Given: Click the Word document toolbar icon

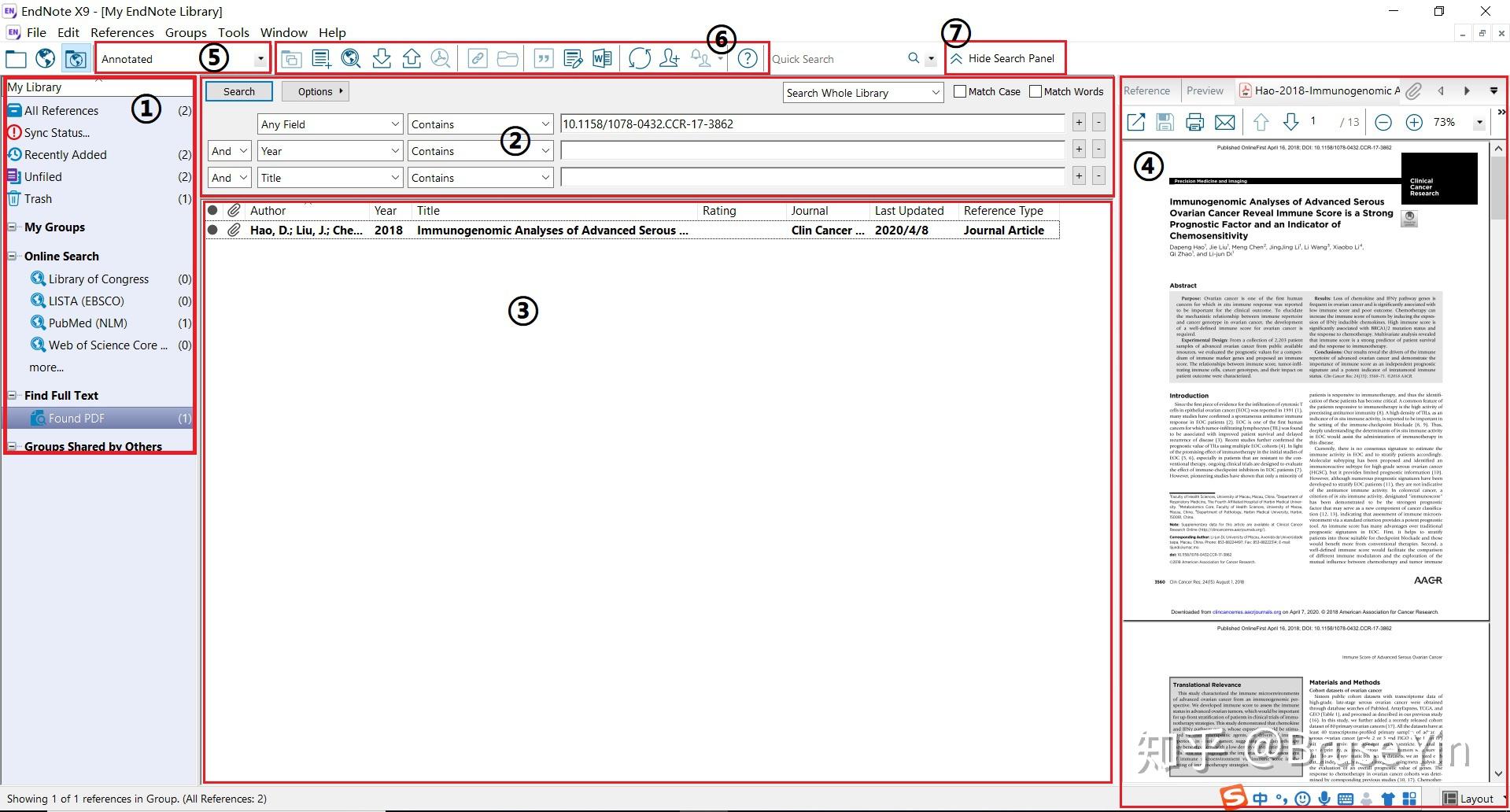Looking at the screenshot, I should coord(602,58).
